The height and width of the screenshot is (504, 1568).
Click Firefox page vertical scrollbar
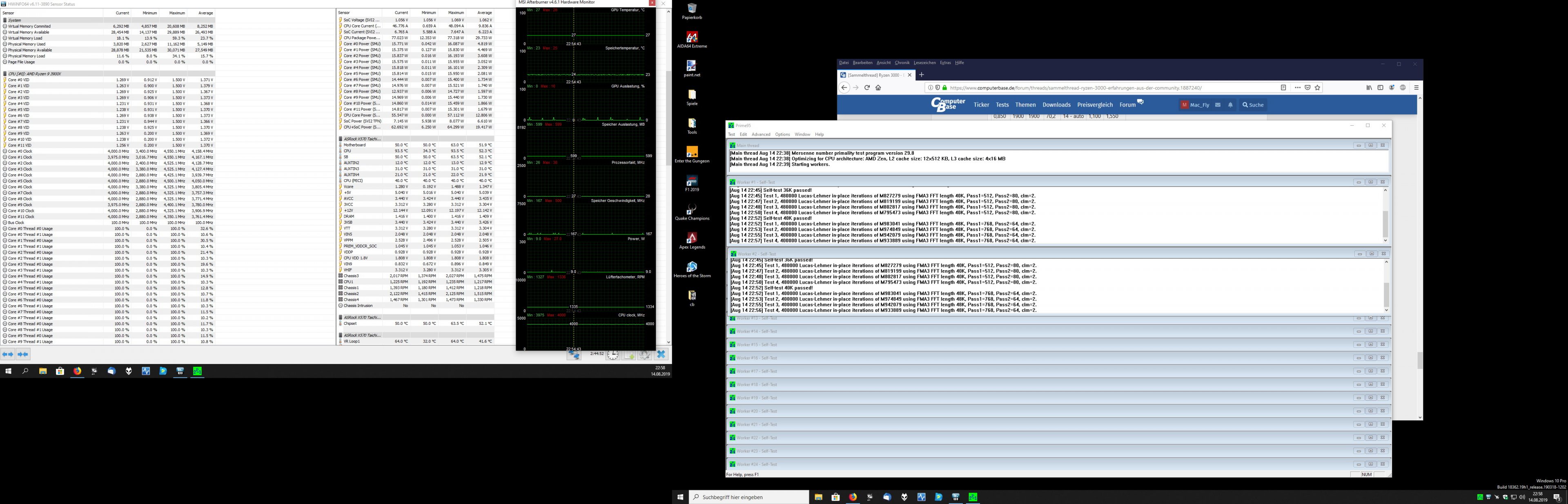click(1420, 258)
